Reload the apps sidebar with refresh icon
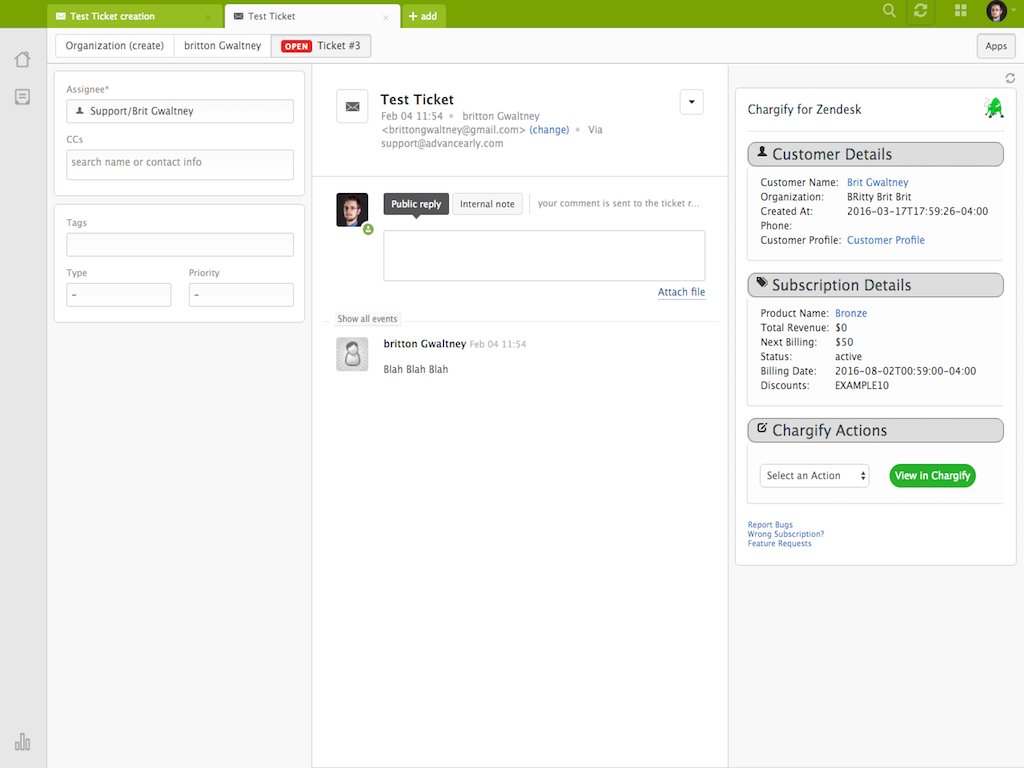1024x768 pixels. coord(1010,78)
